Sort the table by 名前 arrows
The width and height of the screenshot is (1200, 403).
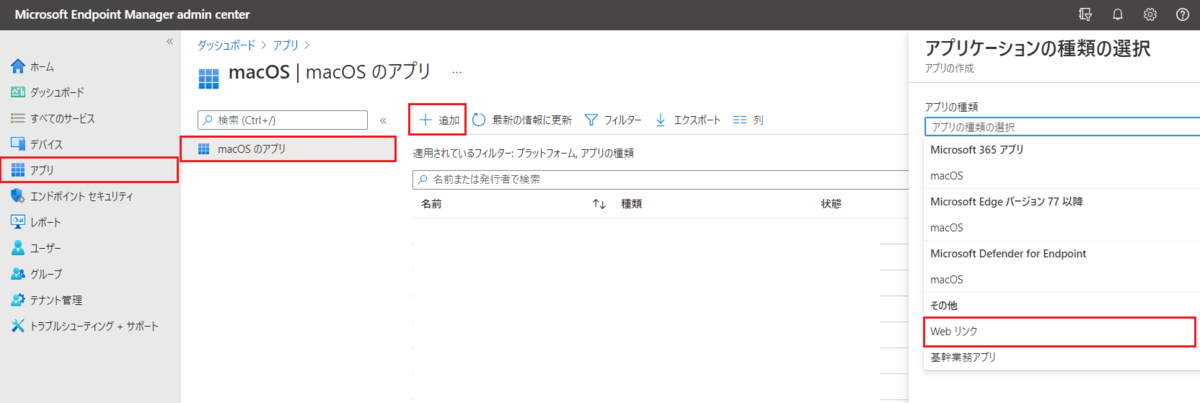pyautogui.click(x=600, y=204)
